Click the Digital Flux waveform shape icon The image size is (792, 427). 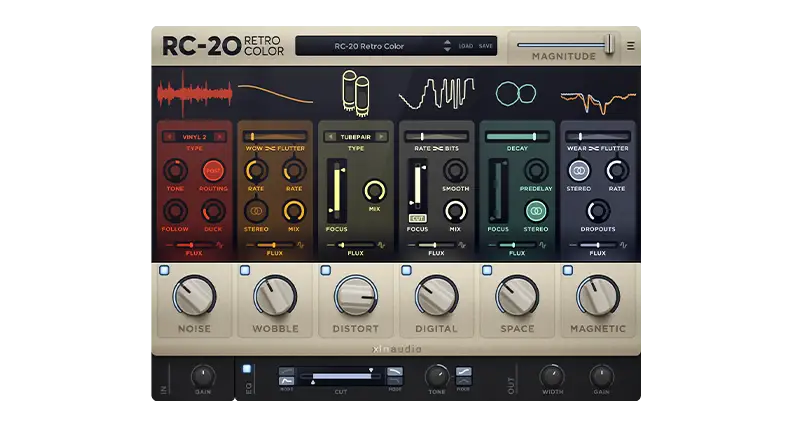point(462,245)
